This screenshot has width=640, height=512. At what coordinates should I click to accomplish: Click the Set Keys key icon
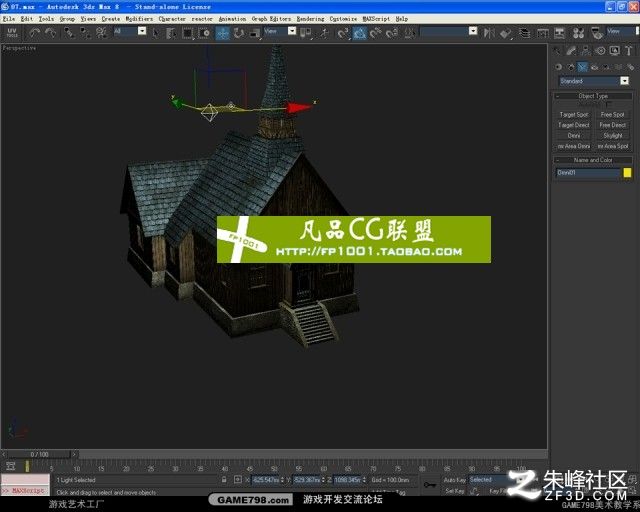click(429, 485)
